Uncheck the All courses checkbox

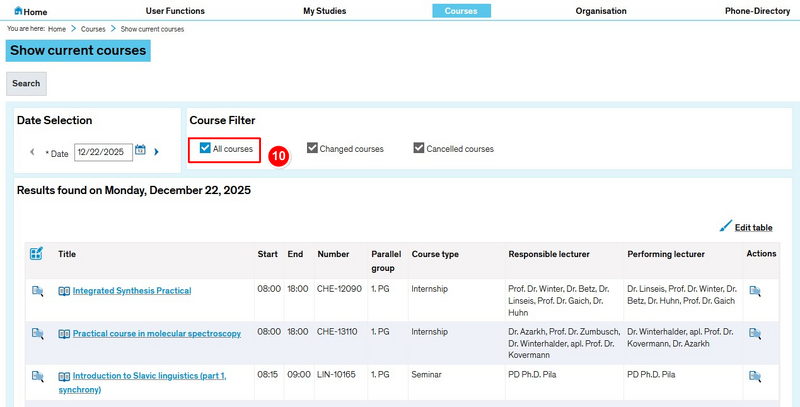(x=205, y=148)
